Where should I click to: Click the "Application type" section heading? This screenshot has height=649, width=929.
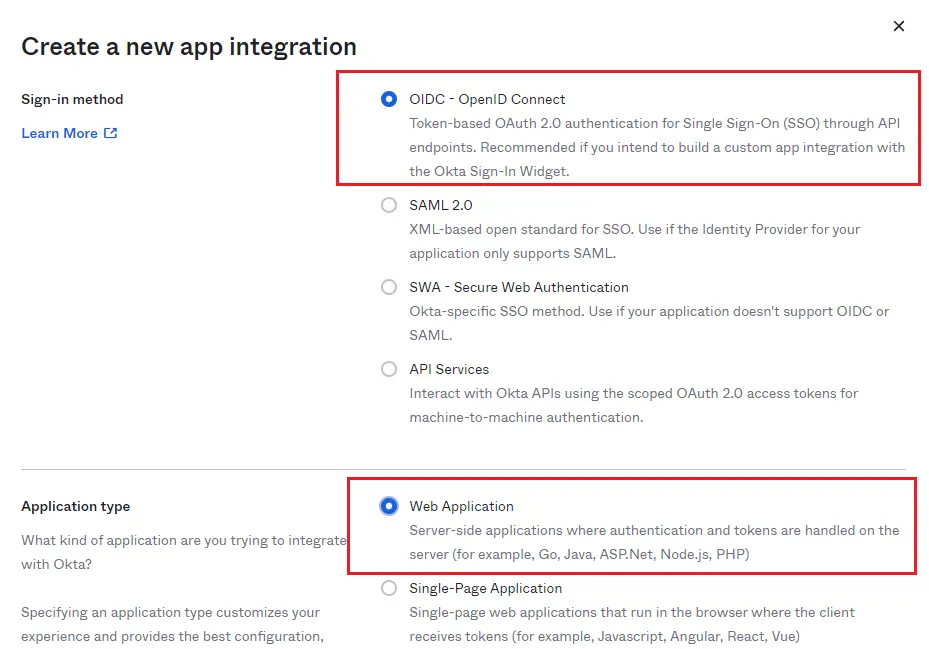coord(75,506)
